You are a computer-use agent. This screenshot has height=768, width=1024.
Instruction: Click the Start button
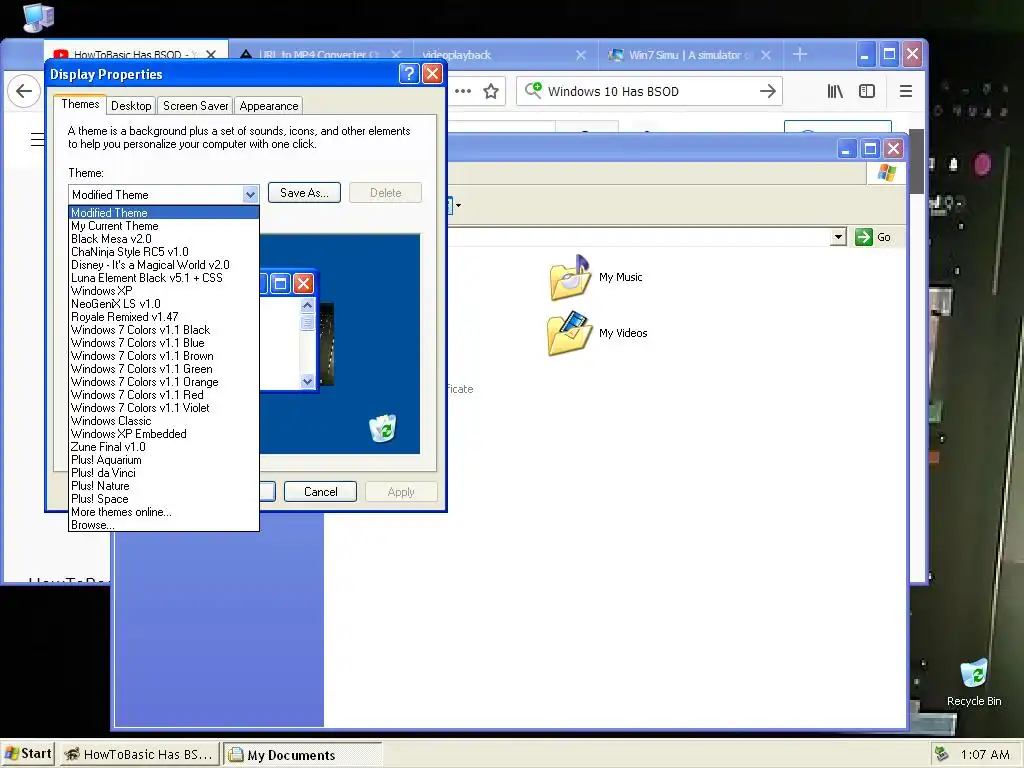[27, 754]
